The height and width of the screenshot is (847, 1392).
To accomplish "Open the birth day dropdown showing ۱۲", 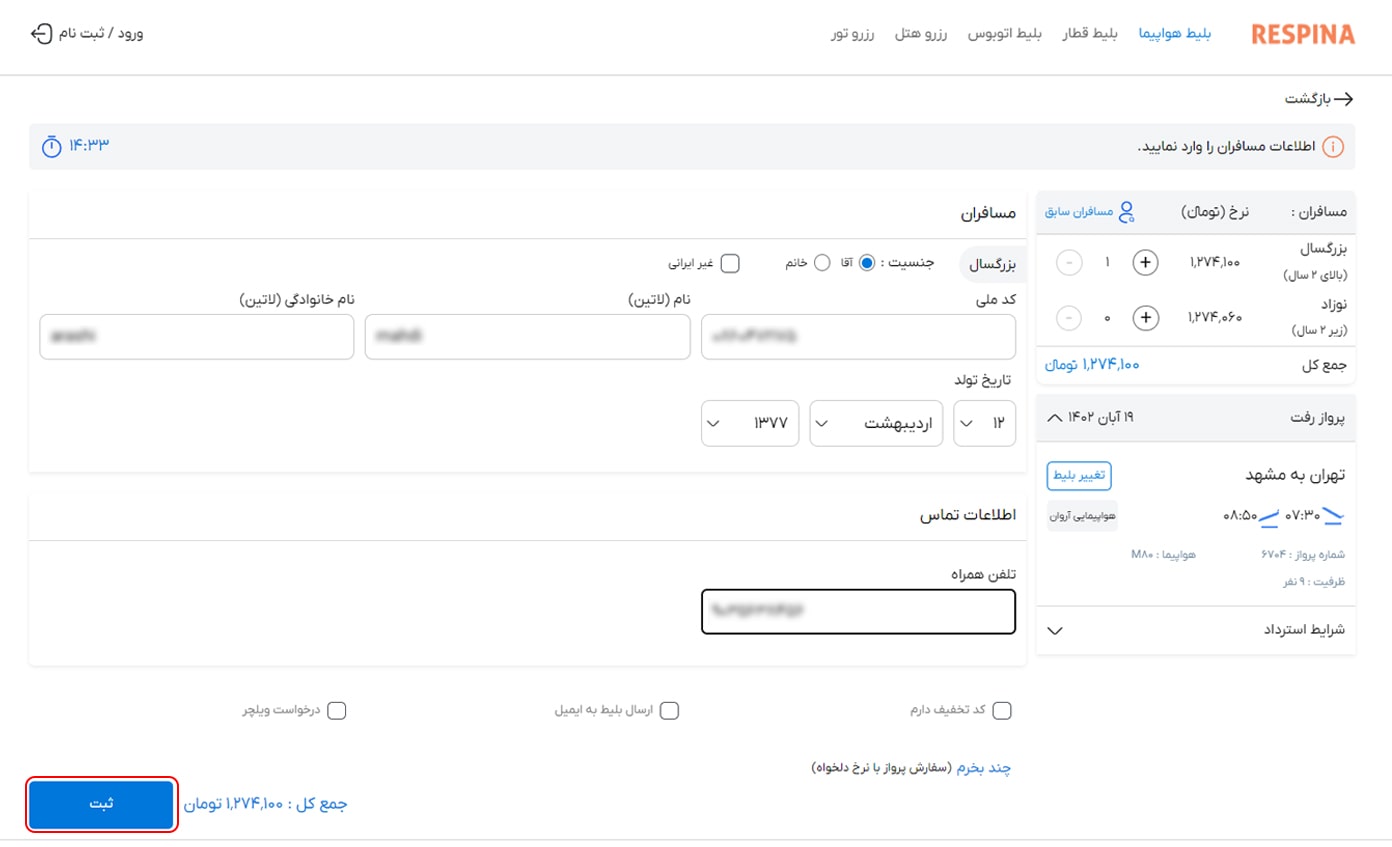I will (x=984, y=423).
